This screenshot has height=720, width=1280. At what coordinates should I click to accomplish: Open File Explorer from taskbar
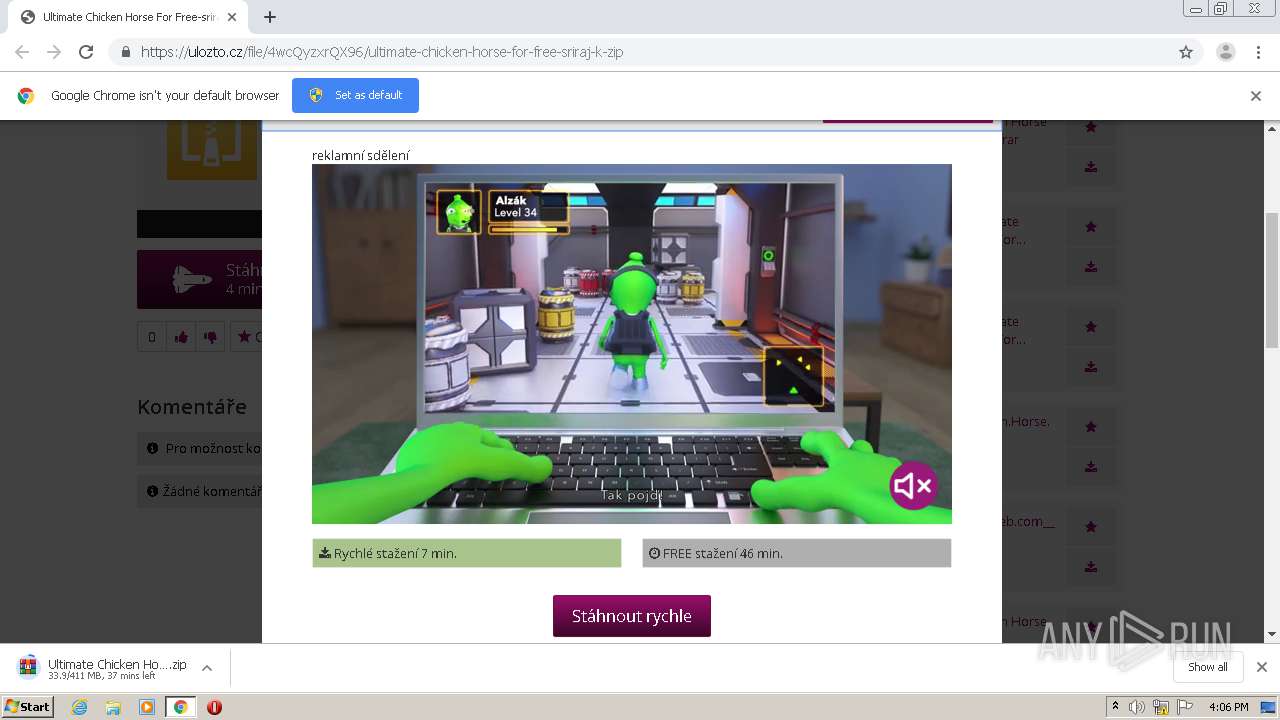tap(113, 707)
